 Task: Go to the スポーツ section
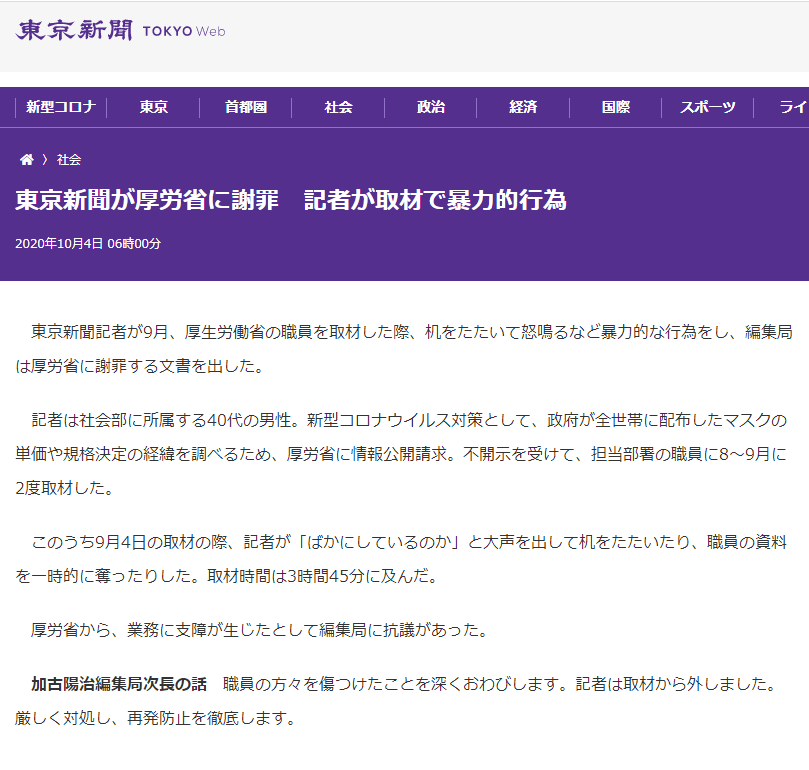[x=708, y=107]
